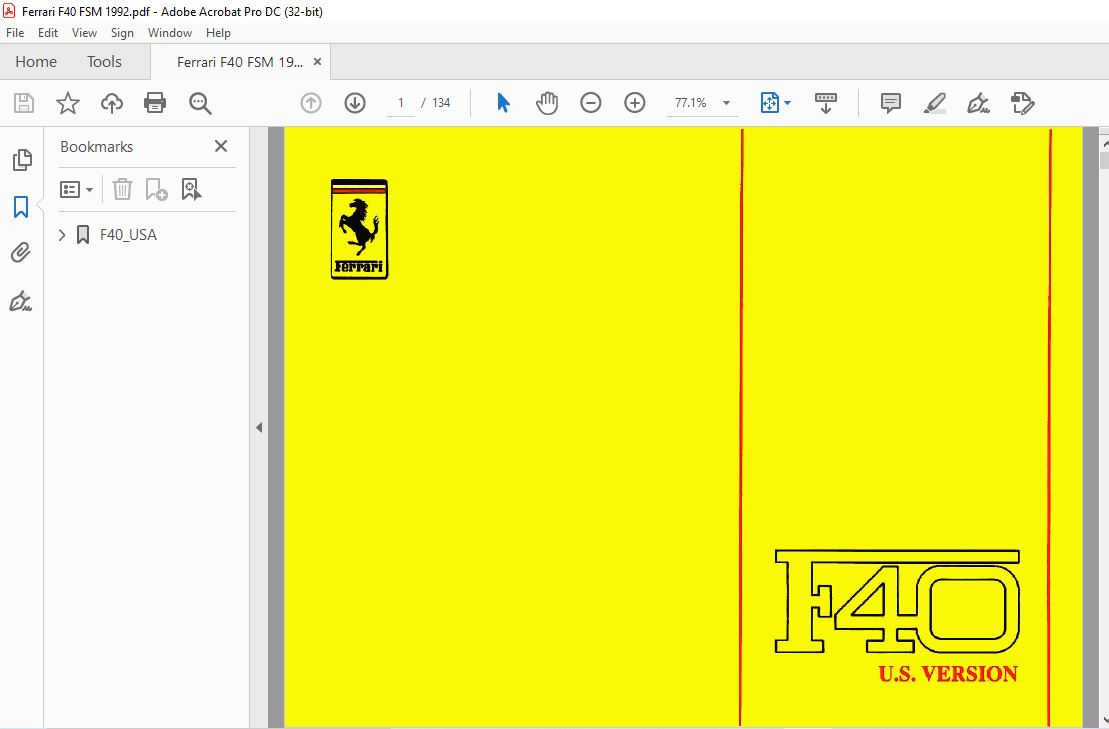Click the vertical scrollbar up arrow

click(x=1104, y=144)
